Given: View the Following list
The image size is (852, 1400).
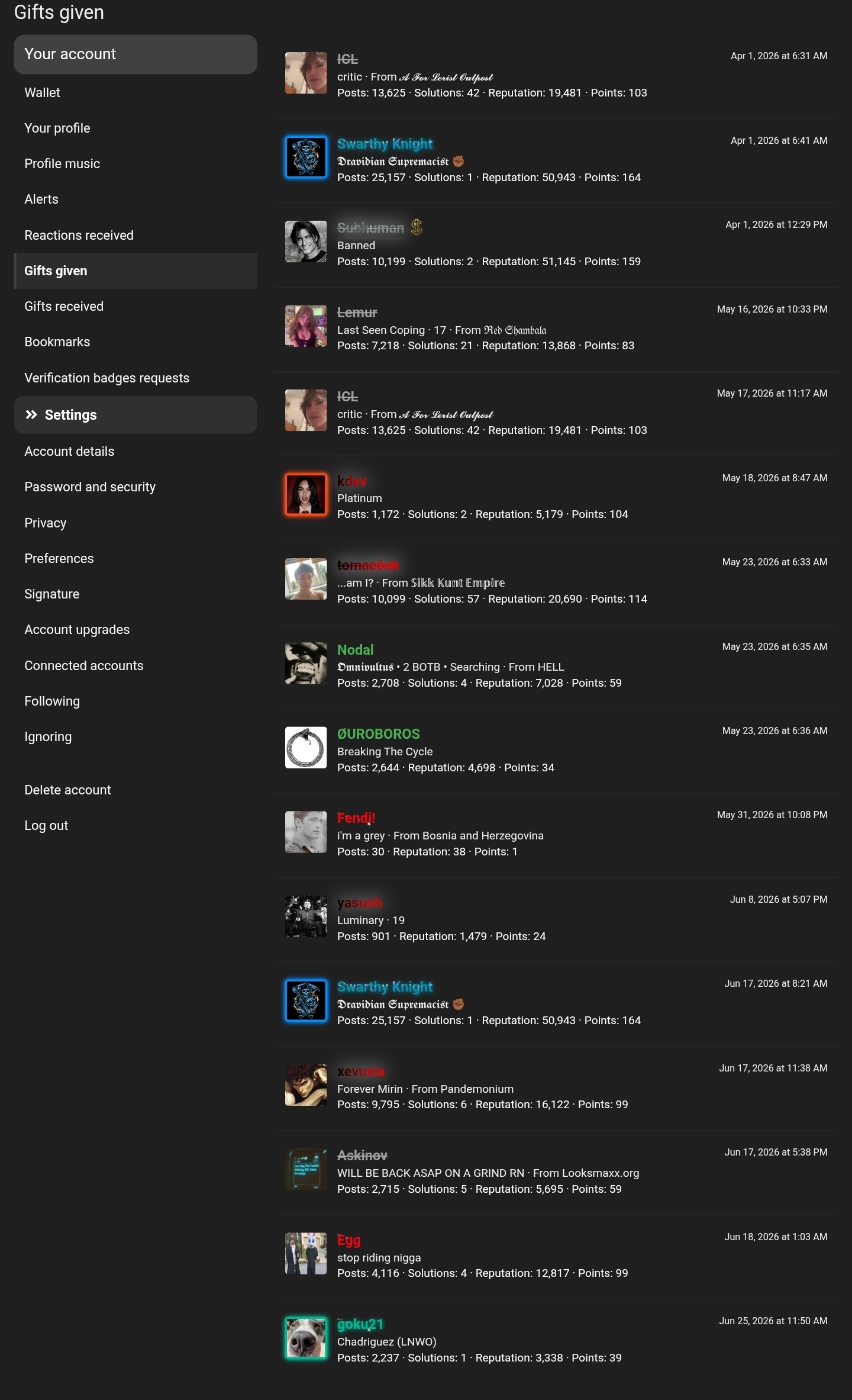Looking at the screenshot, I should pos(135,701).
